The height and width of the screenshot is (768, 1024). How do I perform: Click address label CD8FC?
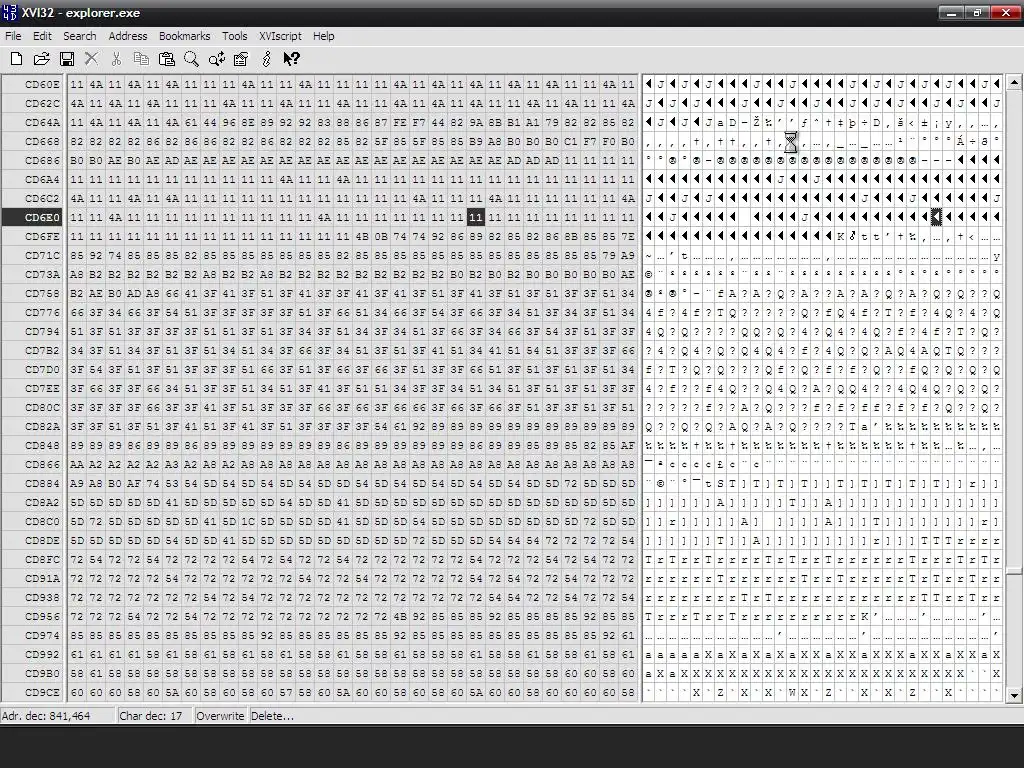coord(42,559)
